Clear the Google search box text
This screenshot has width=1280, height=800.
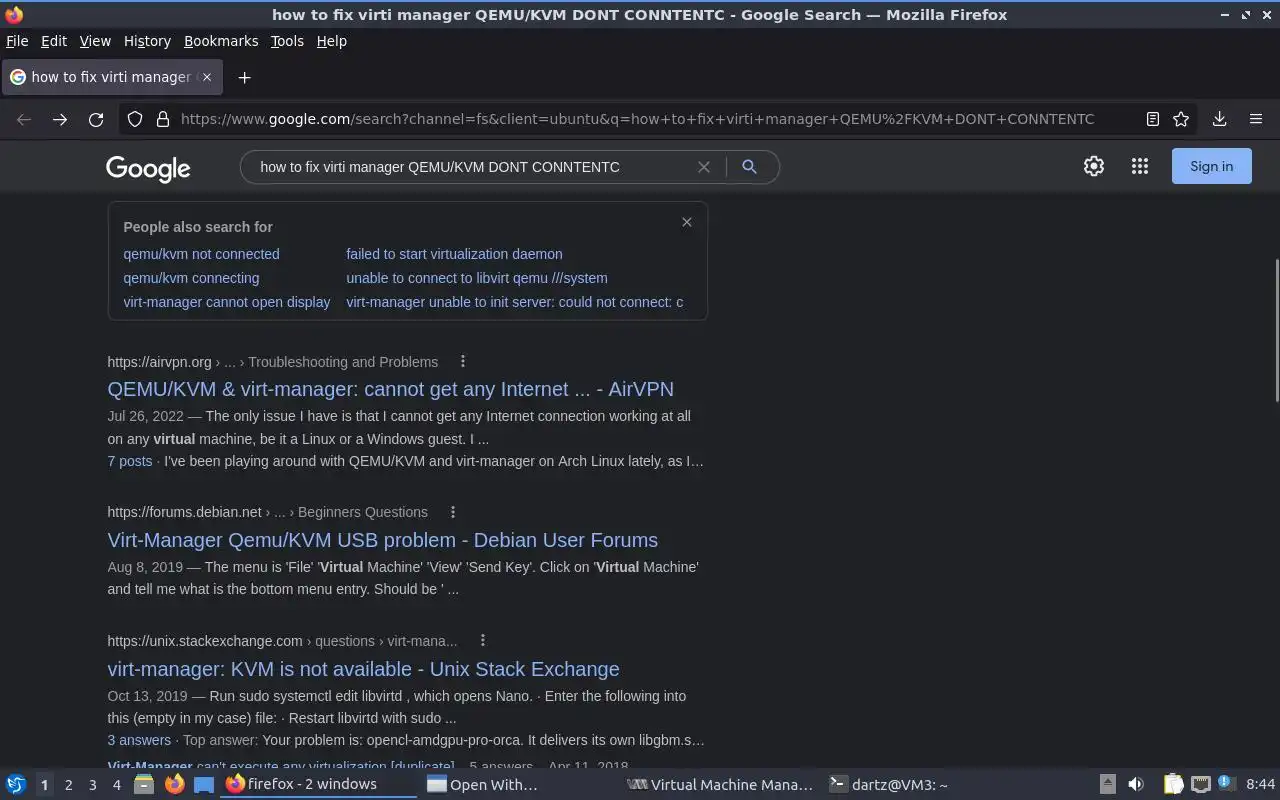pos(704,167)
